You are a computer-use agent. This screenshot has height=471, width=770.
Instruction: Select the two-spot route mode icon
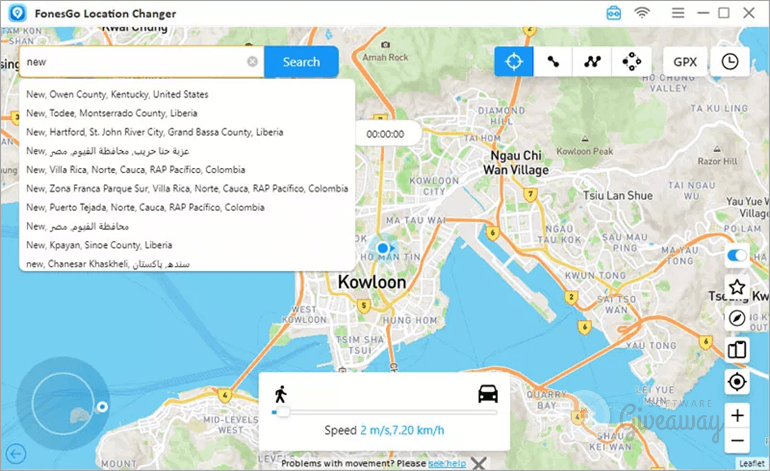553,62
